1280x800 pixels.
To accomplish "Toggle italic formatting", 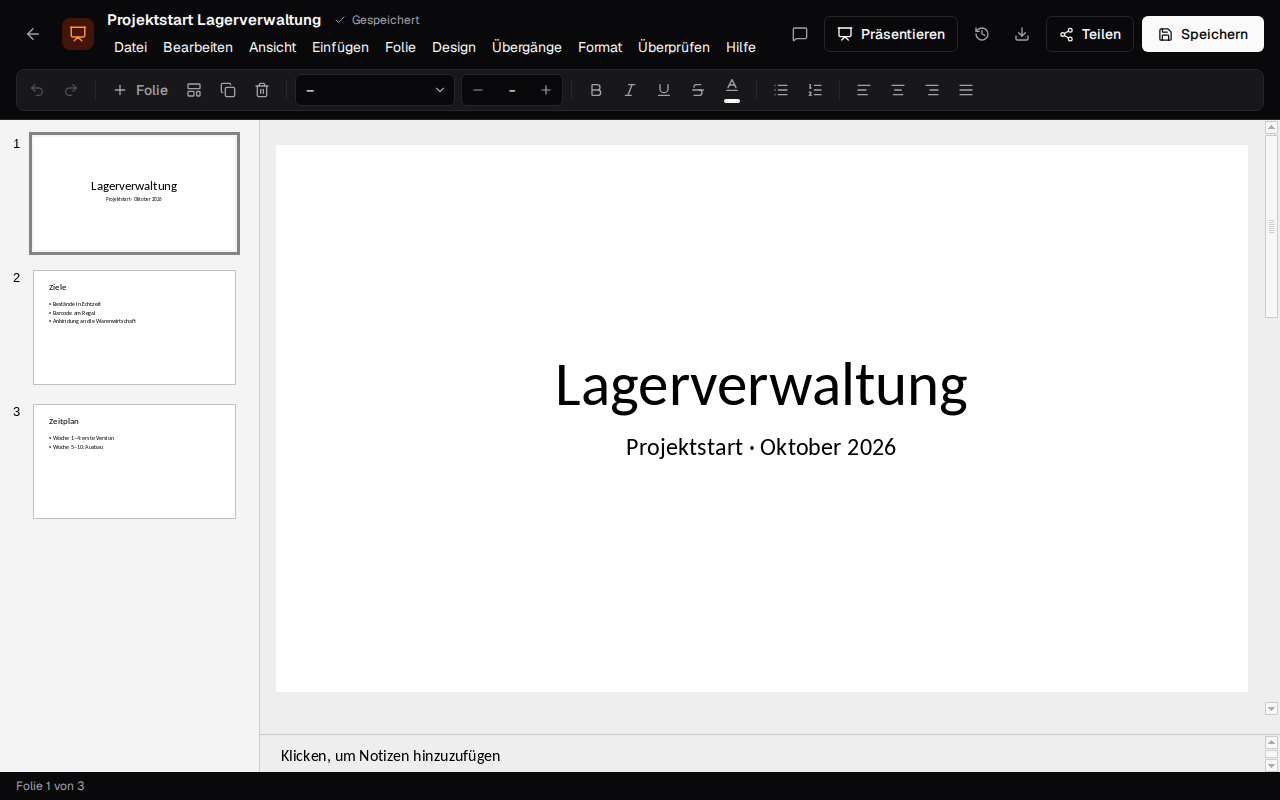I will 630,90.
